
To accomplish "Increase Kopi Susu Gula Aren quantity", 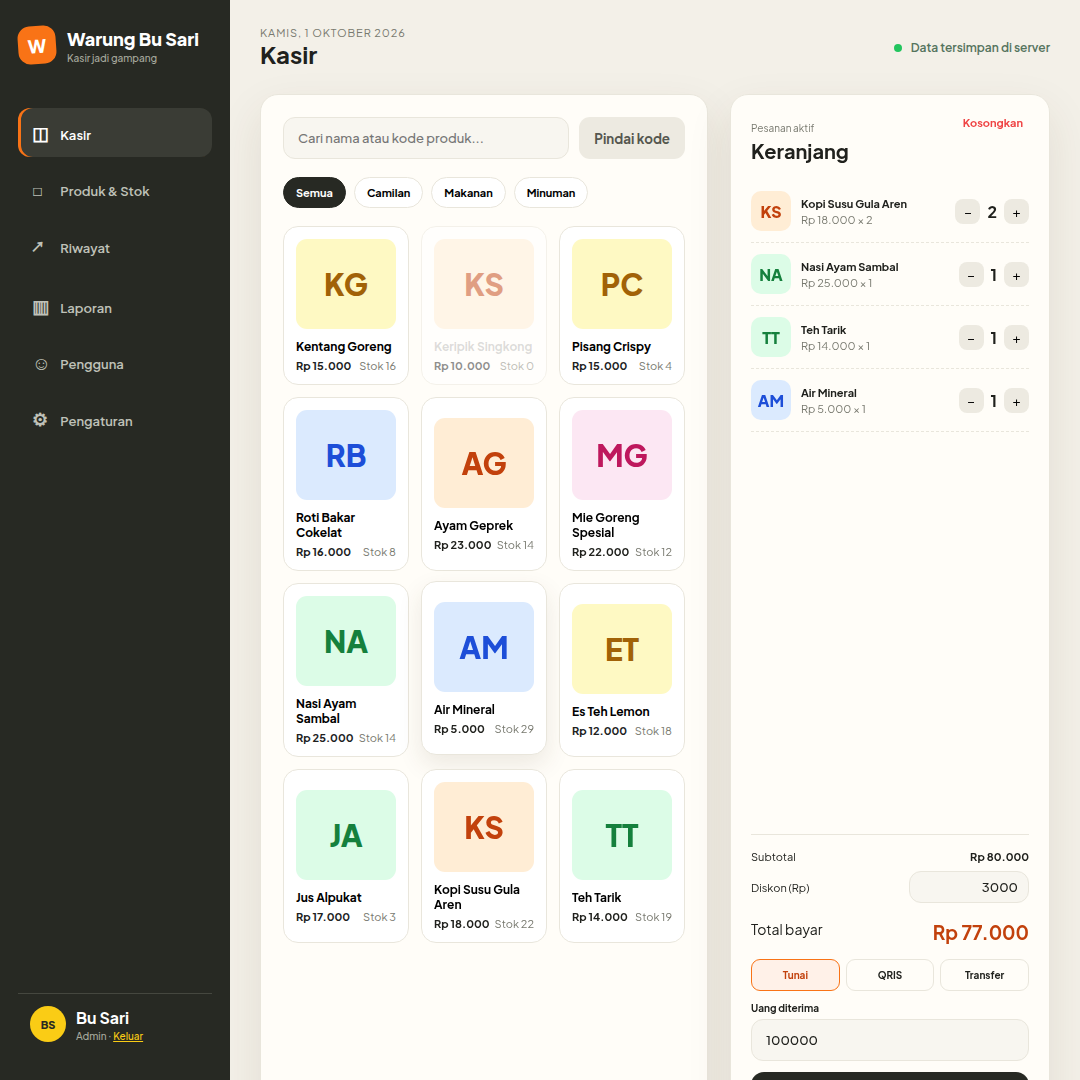I will coord(1017,212).
